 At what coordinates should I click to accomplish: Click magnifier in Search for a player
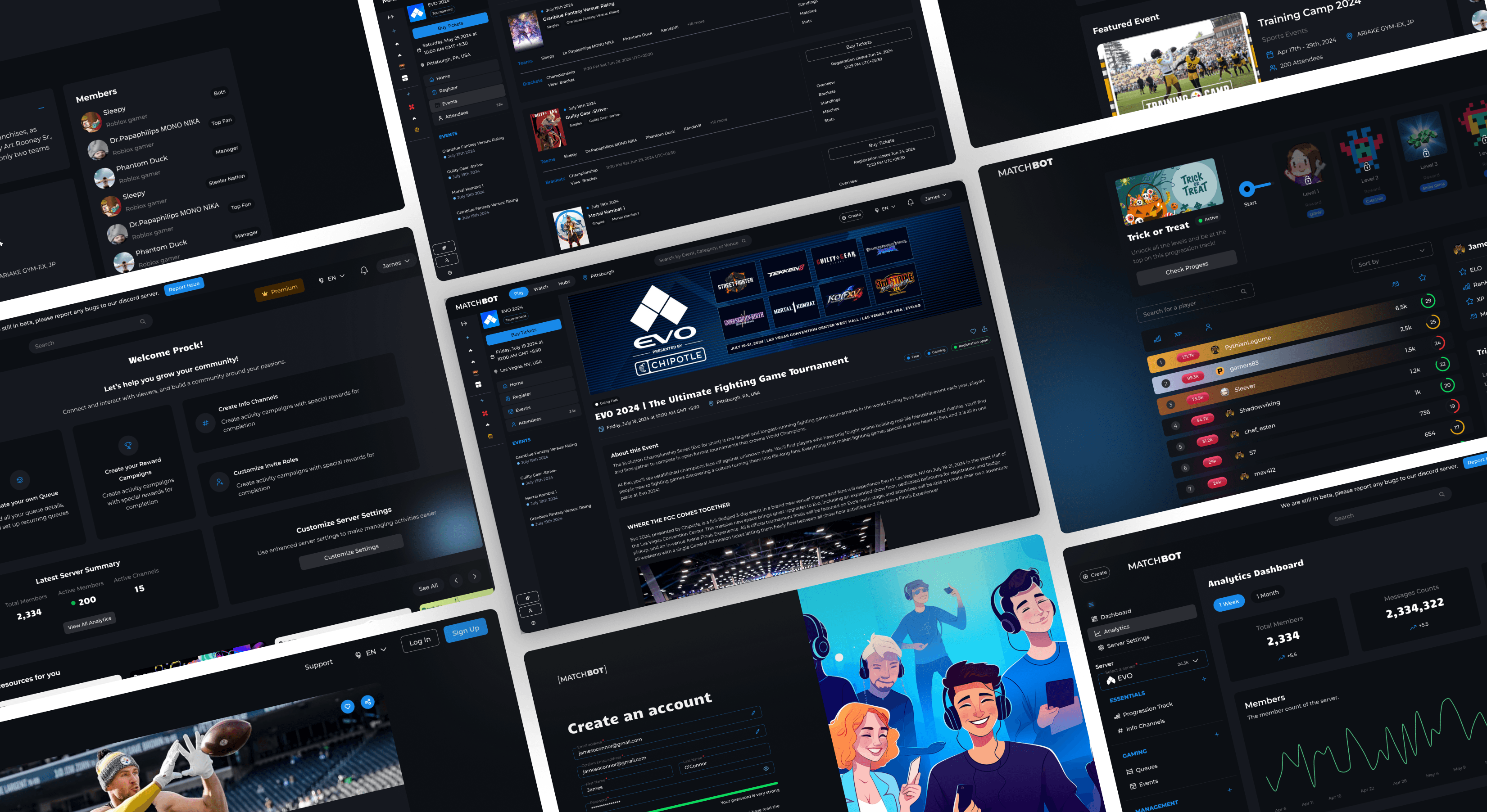[1243, 291]
